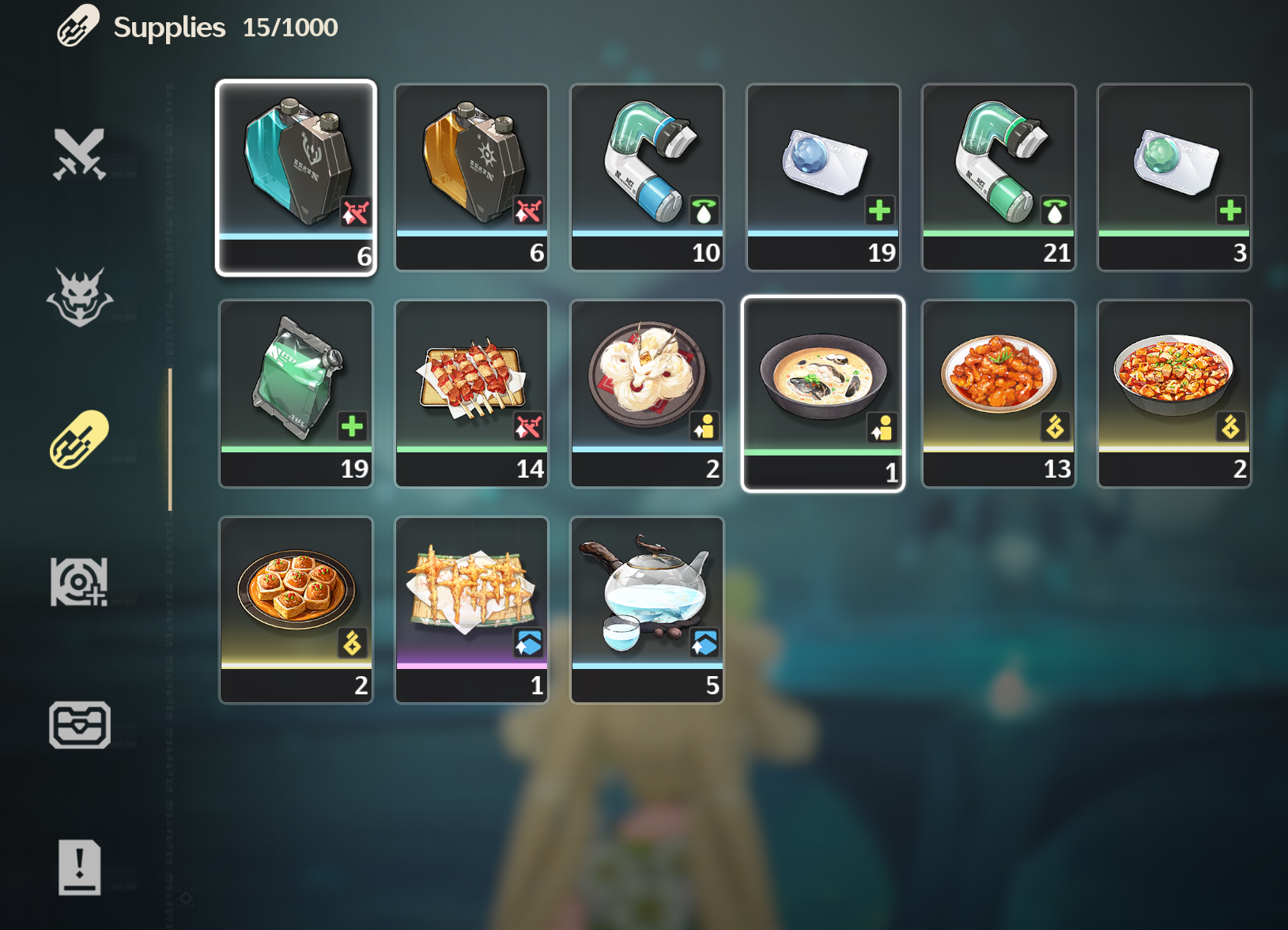The image size is (1288, 930).
Task: Click the green nutrient pouch item
Action: click(x=296, y=394)
